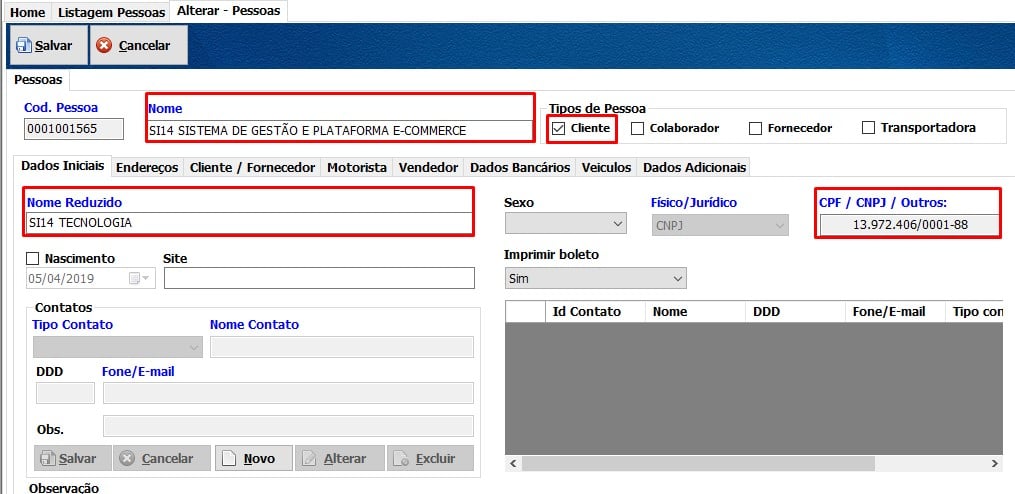
Task: Click the Fone/E-mail input field
Action: 288,393
